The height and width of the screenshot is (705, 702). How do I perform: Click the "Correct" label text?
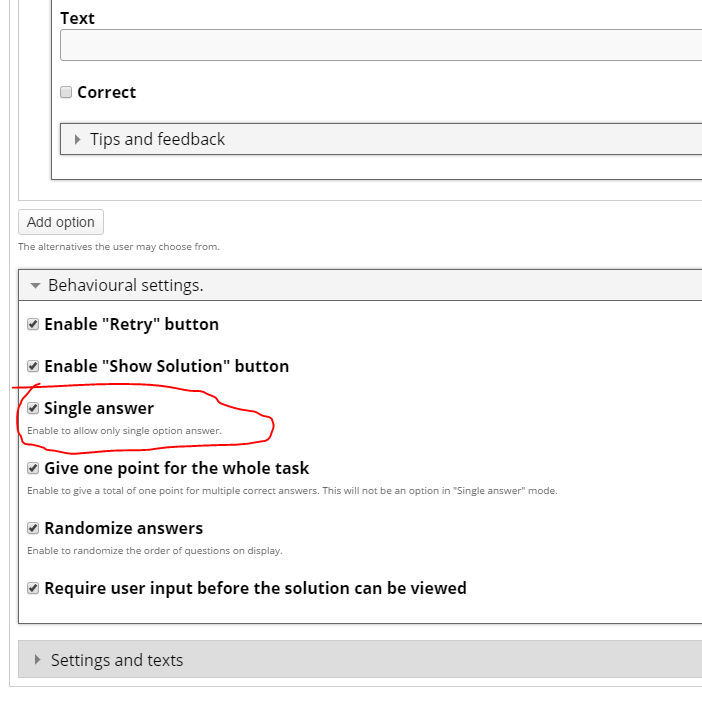107,92
